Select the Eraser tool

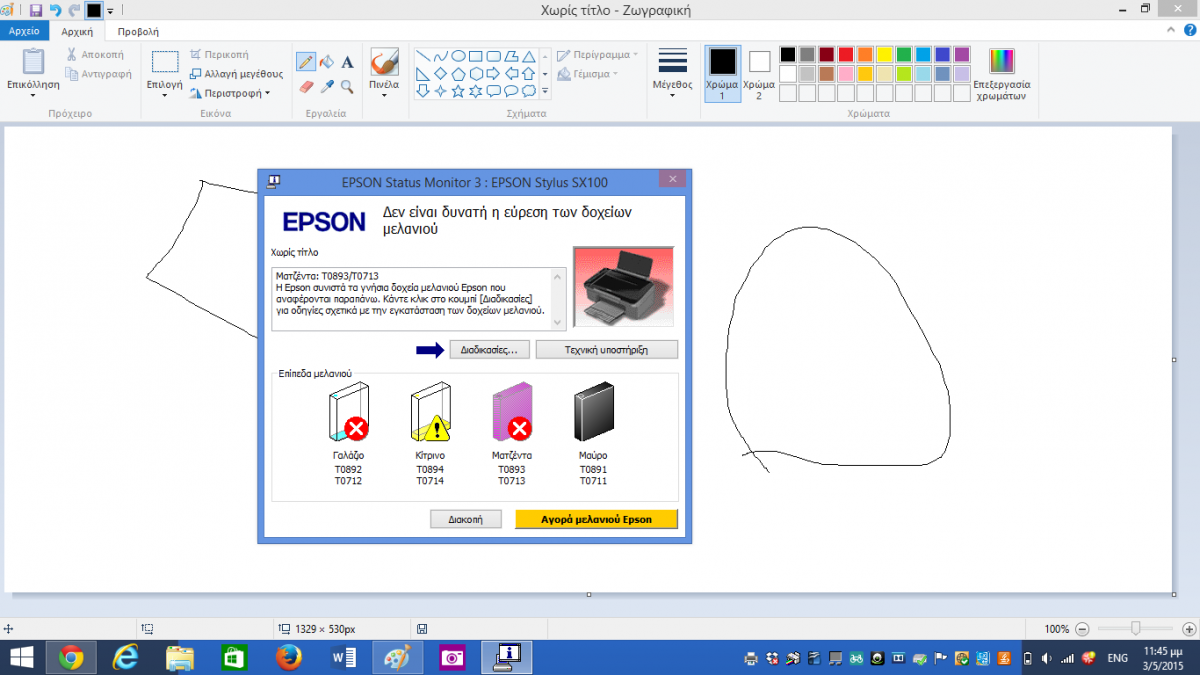pyautogui.click(x=306, y=87)
